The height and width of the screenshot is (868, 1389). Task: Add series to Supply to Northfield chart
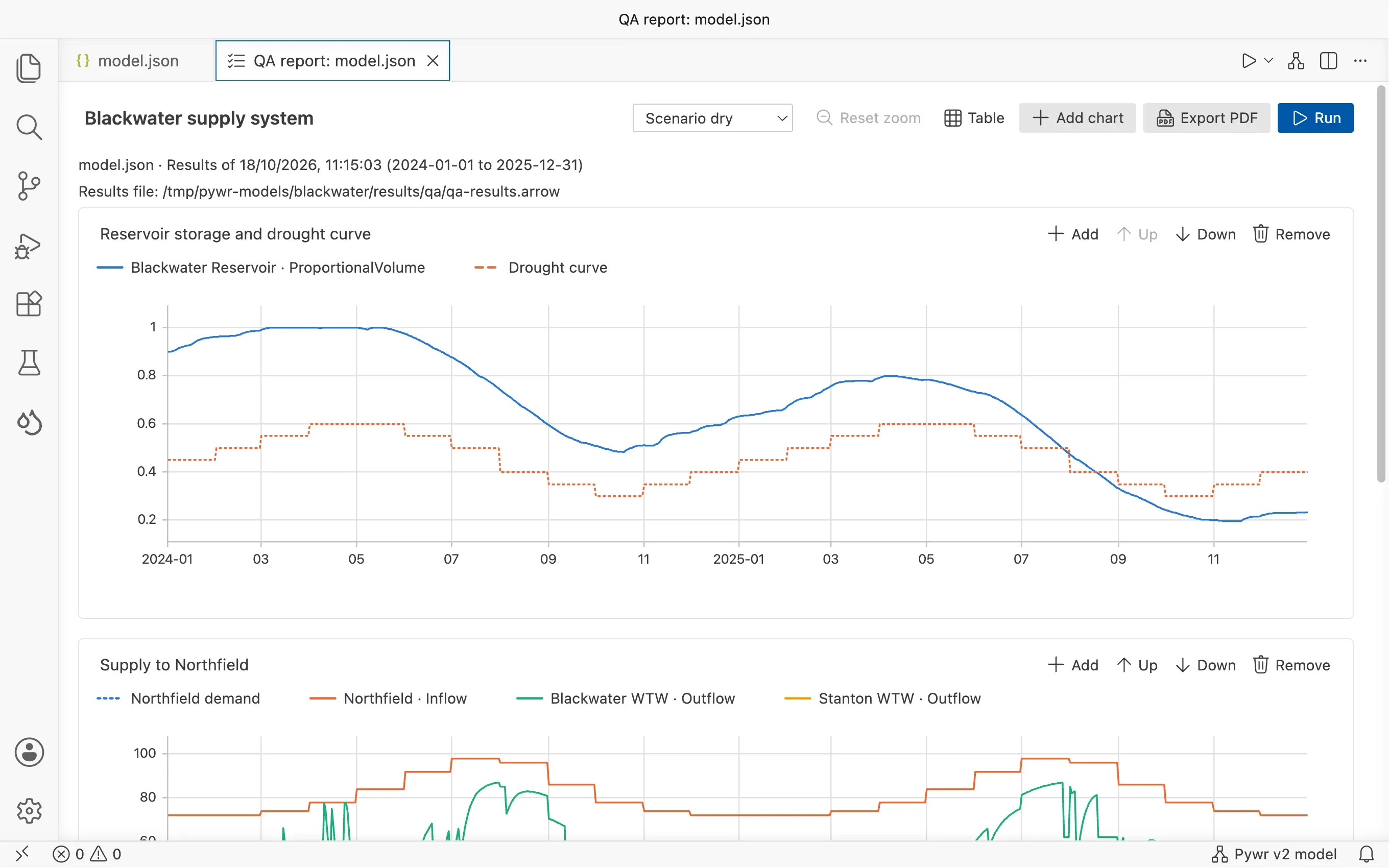coord(1073,665)
